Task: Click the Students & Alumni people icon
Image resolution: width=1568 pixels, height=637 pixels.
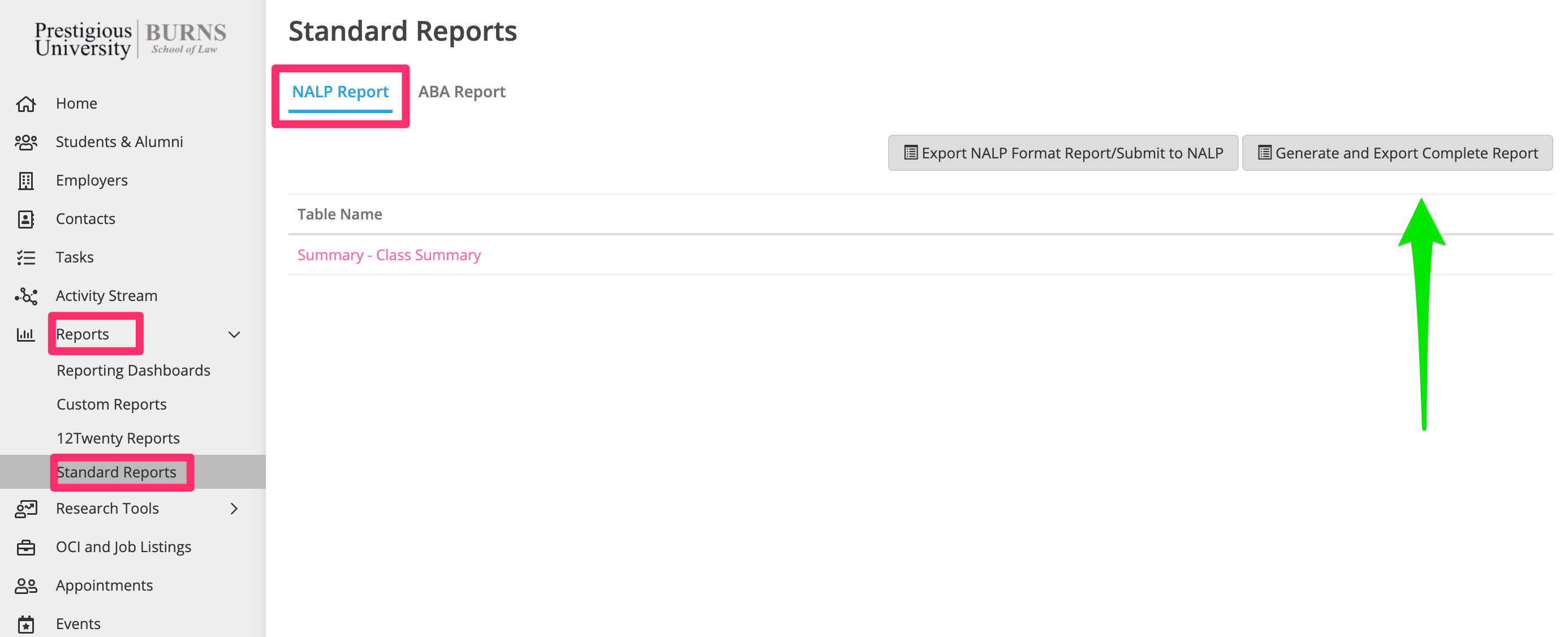Action: coord(25,142)
